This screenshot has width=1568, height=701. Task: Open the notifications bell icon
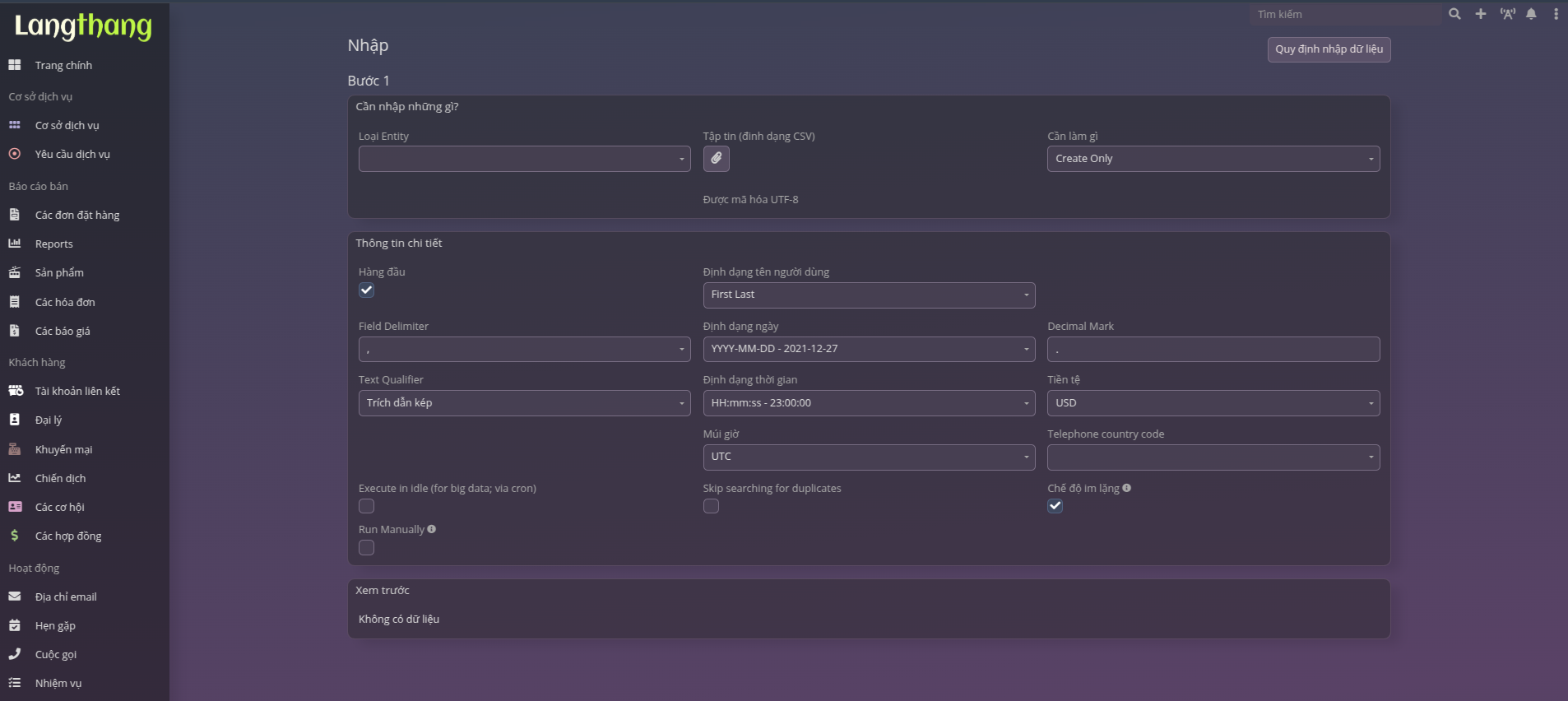pos(1531,14)
